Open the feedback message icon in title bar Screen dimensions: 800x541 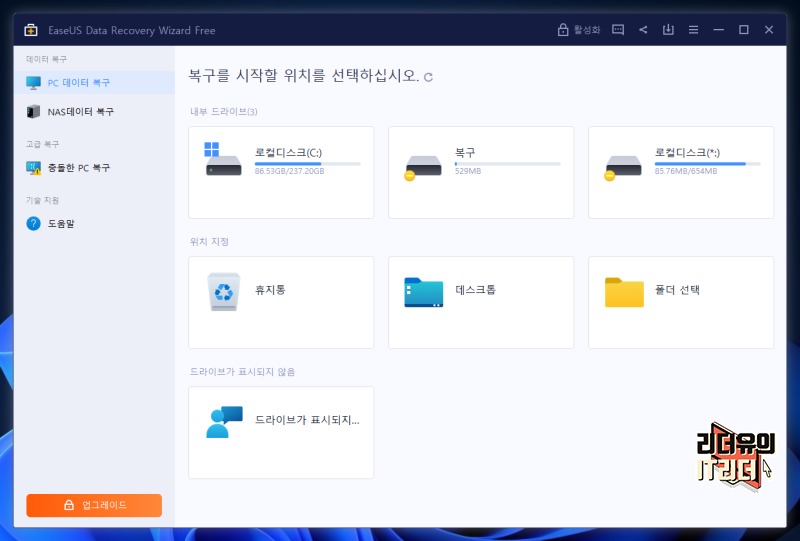pos(618,30)
